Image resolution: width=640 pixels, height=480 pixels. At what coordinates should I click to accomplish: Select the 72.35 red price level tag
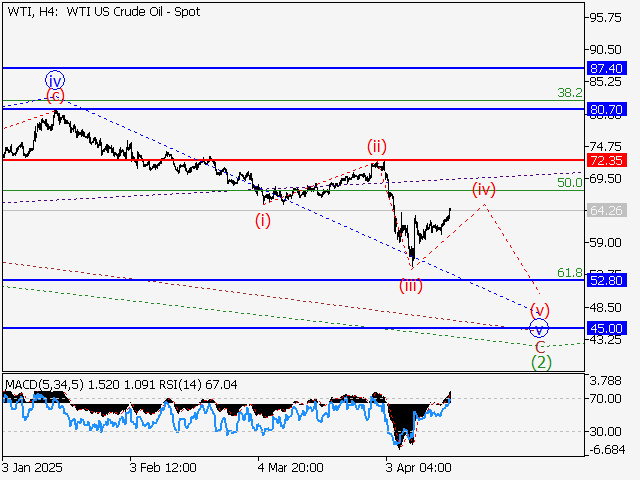coord(607,160)
